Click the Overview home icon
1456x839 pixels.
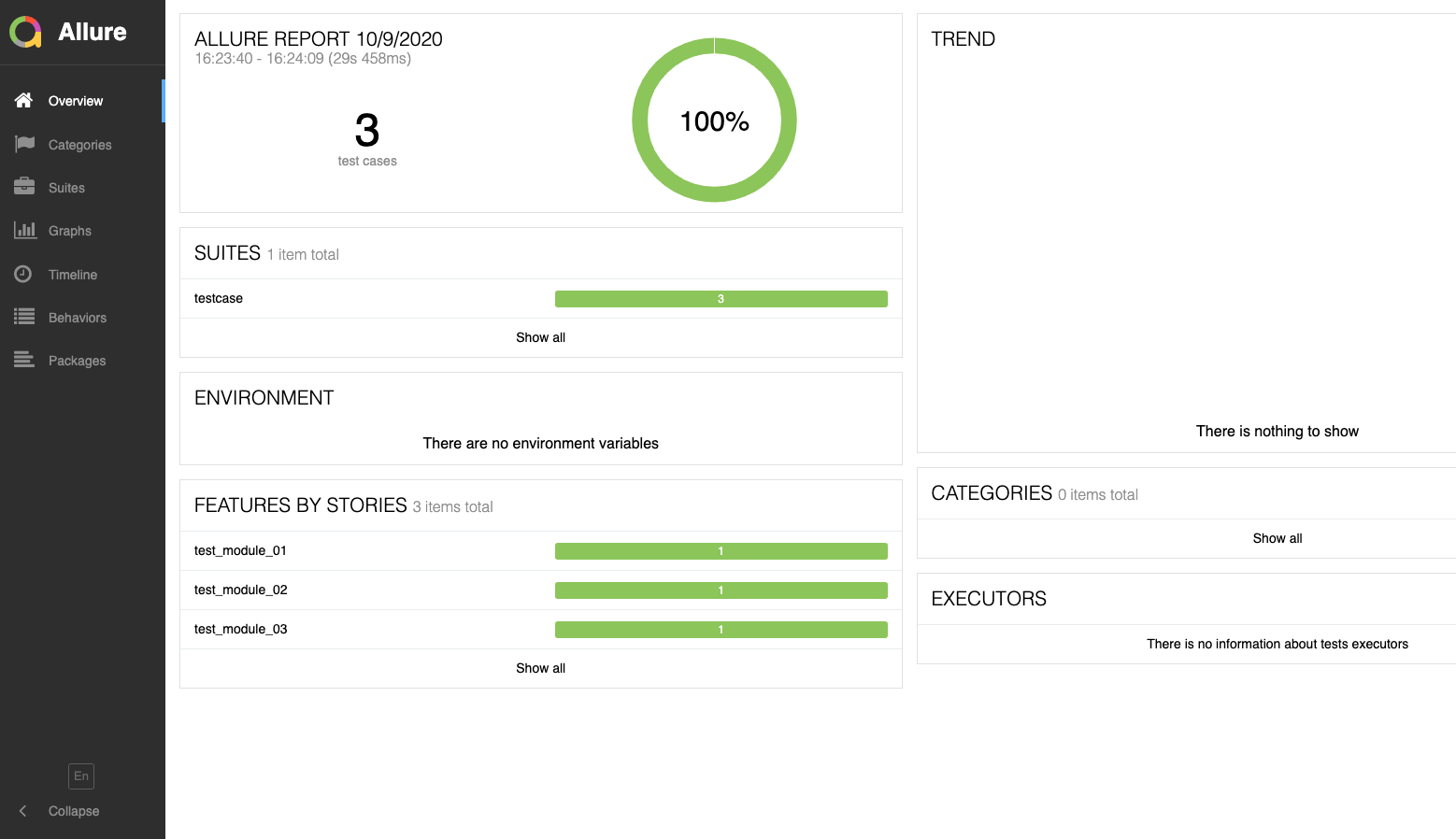24,100
